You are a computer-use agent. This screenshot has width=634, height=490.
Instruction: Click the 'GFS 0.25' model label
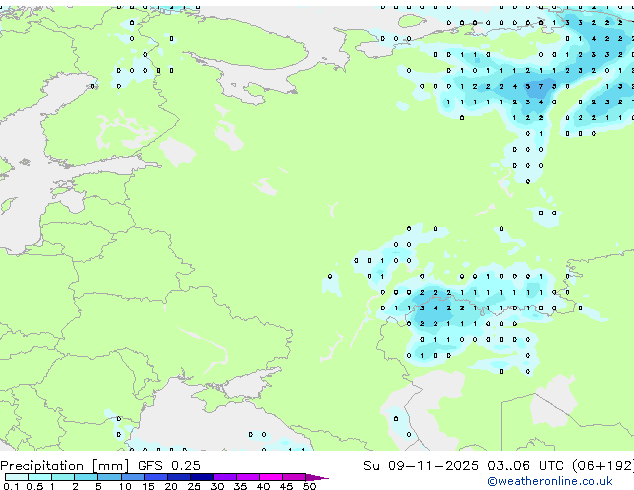[169, 466]
